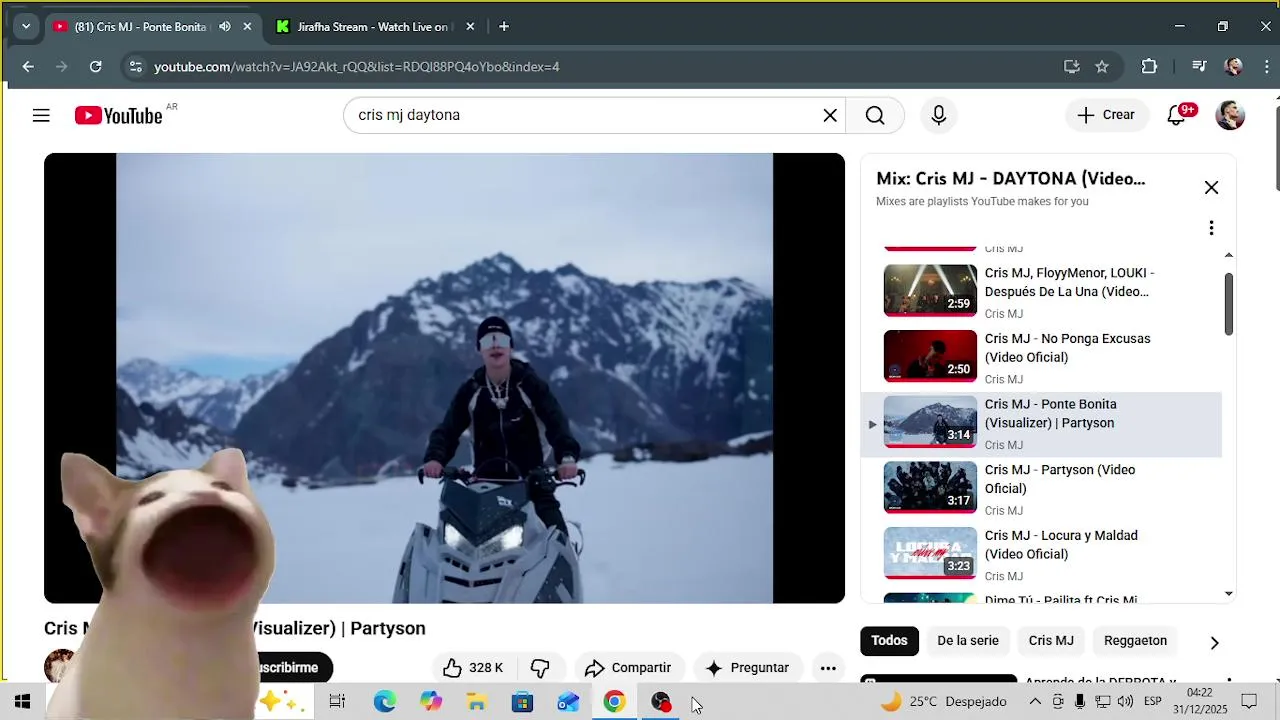Switch to the Cris MJ Ponte Bonita tab
Screen dimensions: 1280x720
pos(140,27)
